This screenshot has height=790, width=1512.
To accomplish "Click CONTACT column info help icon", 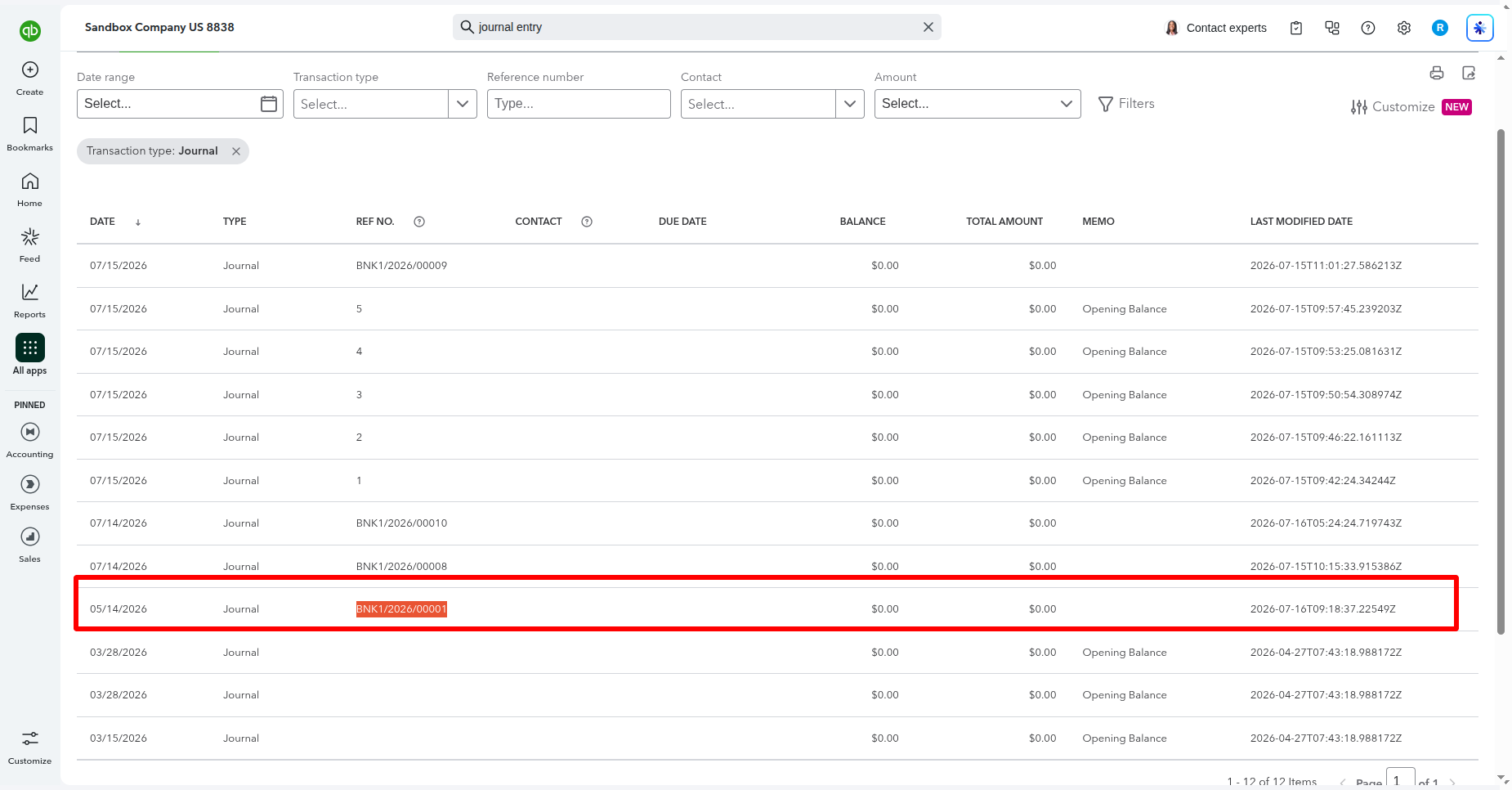I will pos(587,222).
